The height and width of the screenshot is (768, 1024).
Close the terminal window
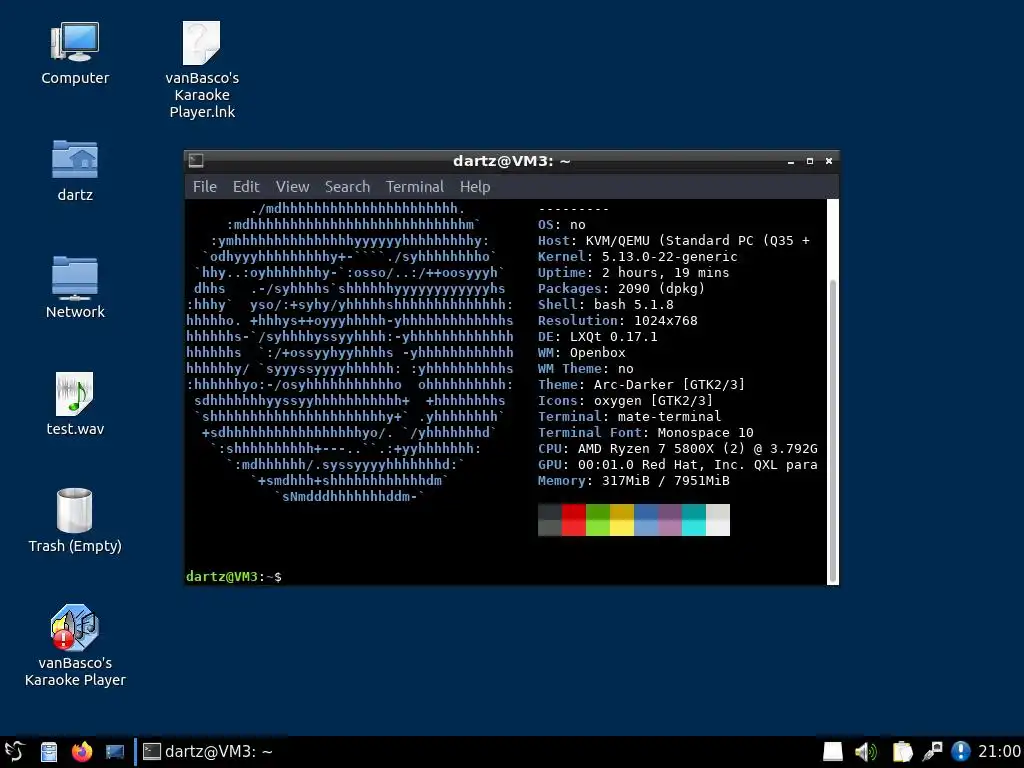tap(829, 161)
